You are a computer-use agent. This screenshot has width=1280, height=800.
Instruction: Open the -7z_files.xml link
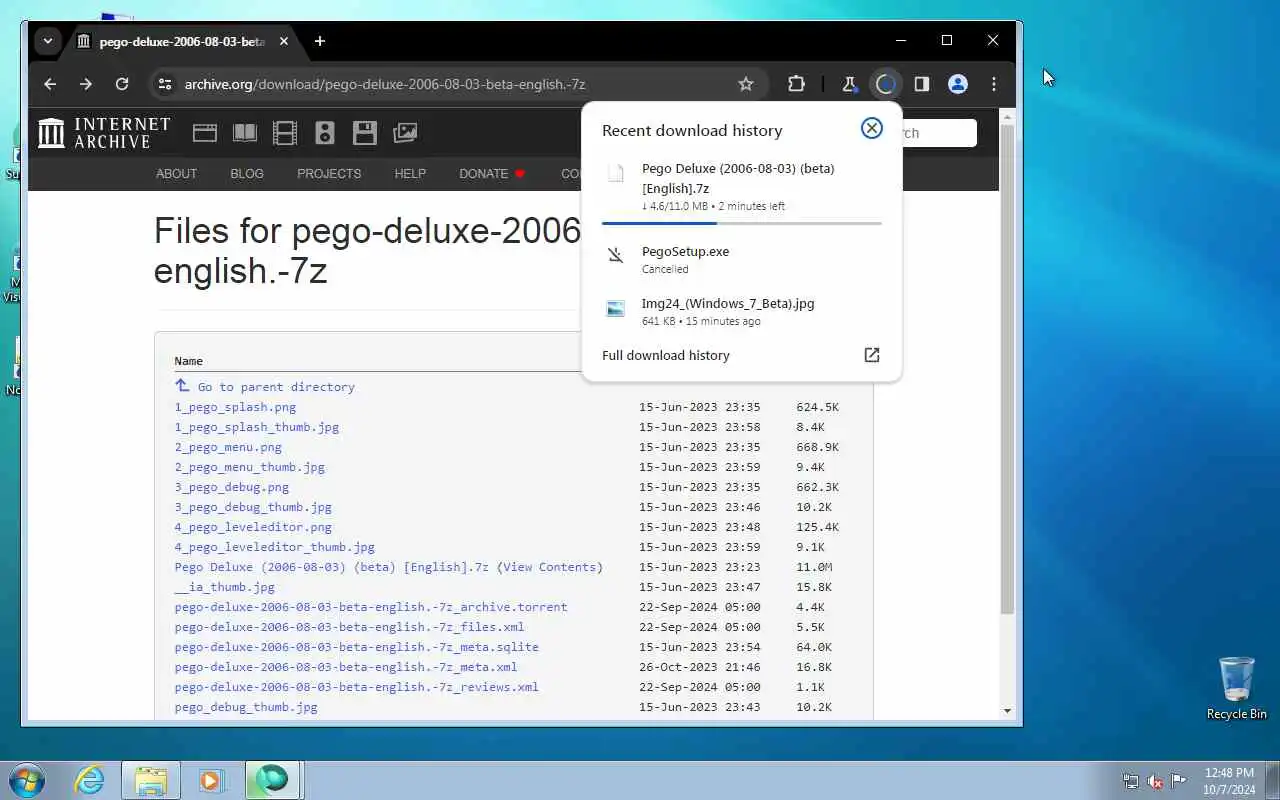point(350,627)
